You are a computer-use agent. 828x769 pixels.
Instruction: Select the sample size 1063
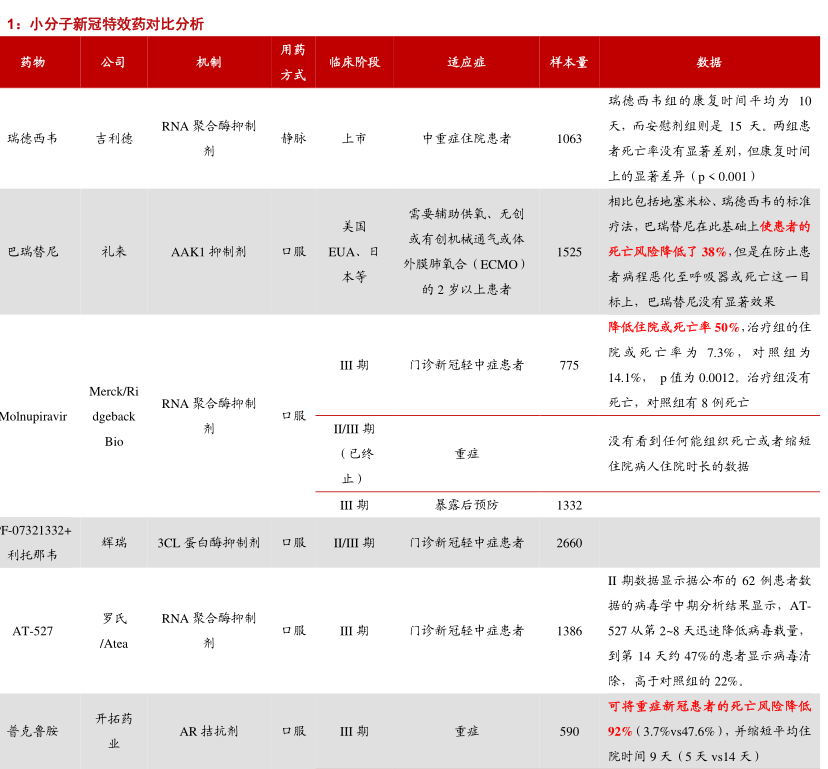tap(569, 139)
